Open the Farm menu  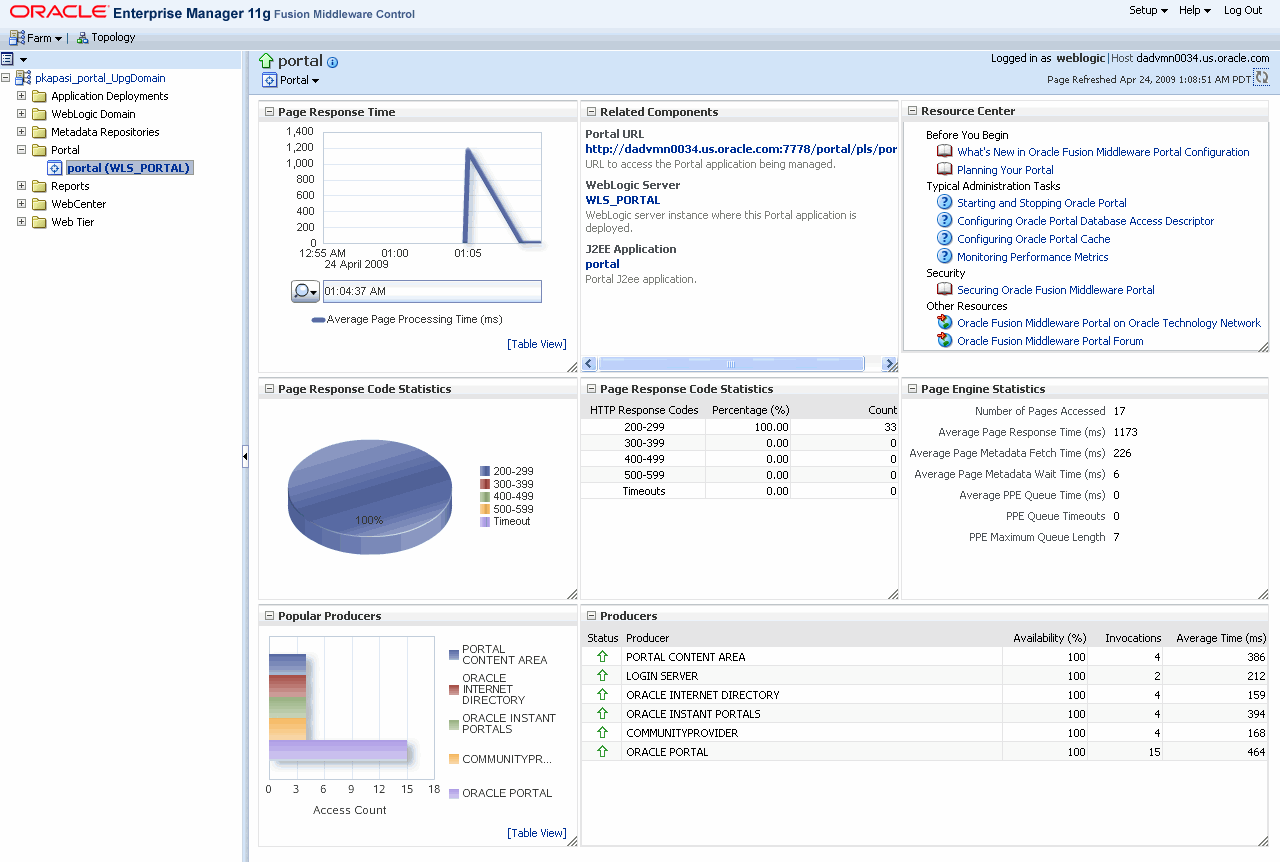coord(45,38)
